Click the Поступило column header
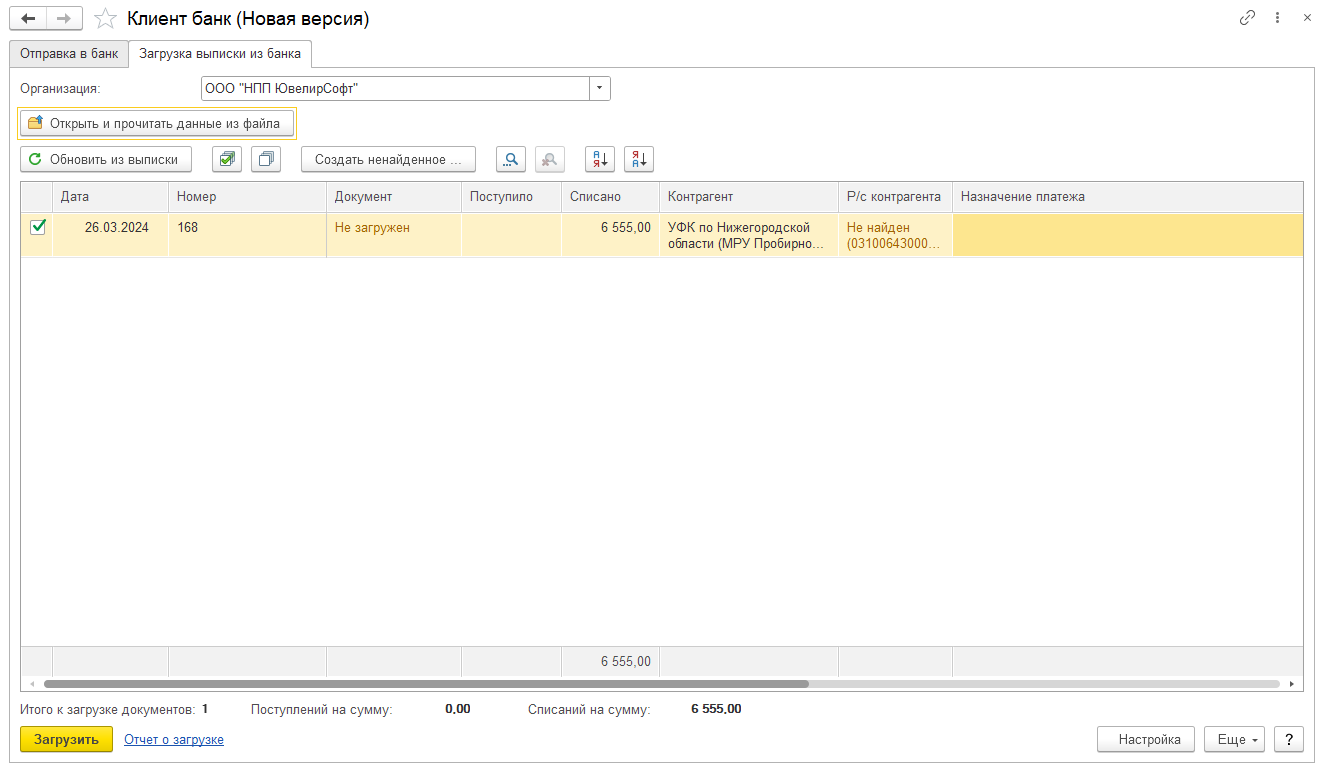This screenshot has width=1320, height=771. click(x=511, y=196)
